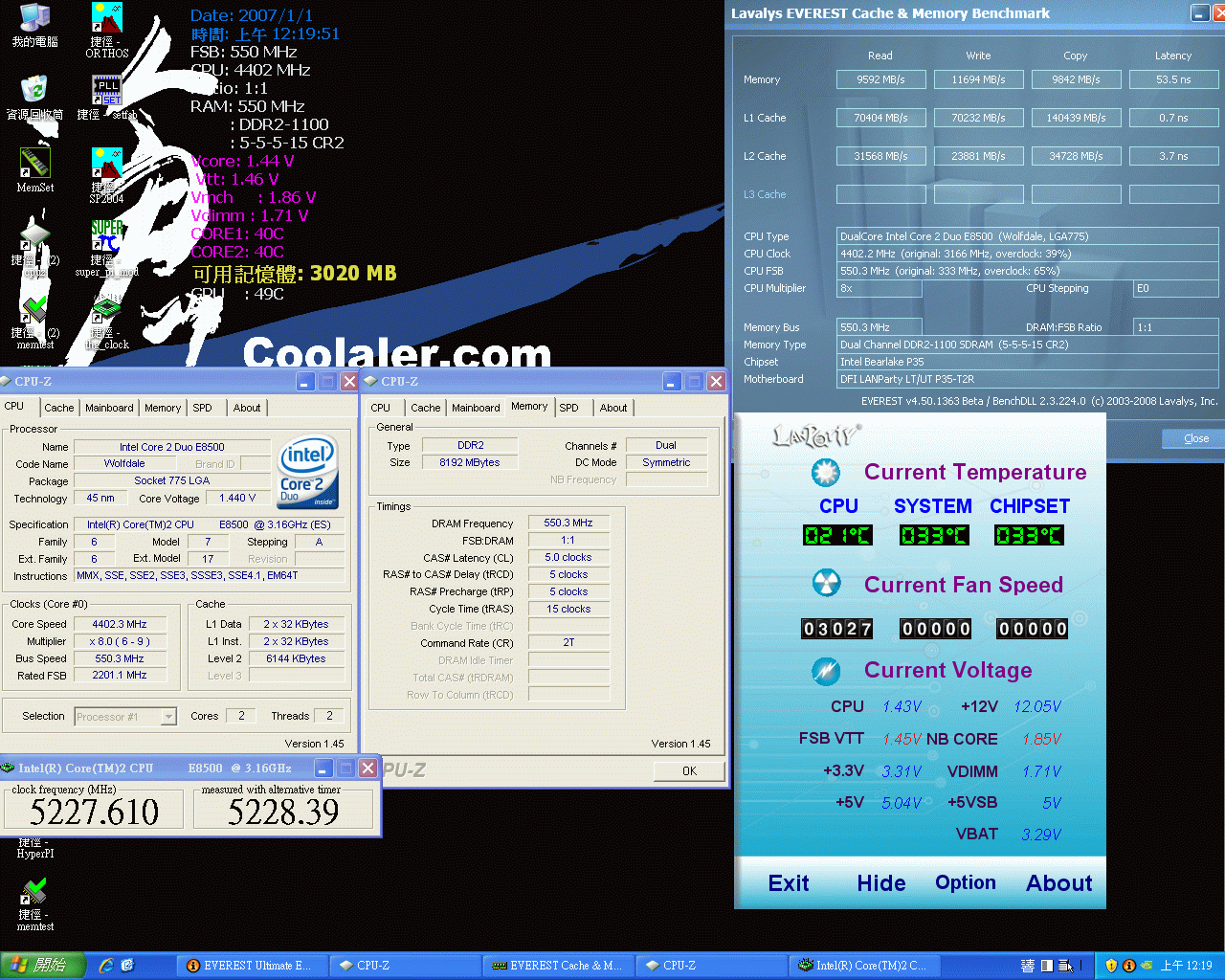Open the SPD tab in right CPU-Z window
This screenshot has width=1225, height=980.
point(568,408)
